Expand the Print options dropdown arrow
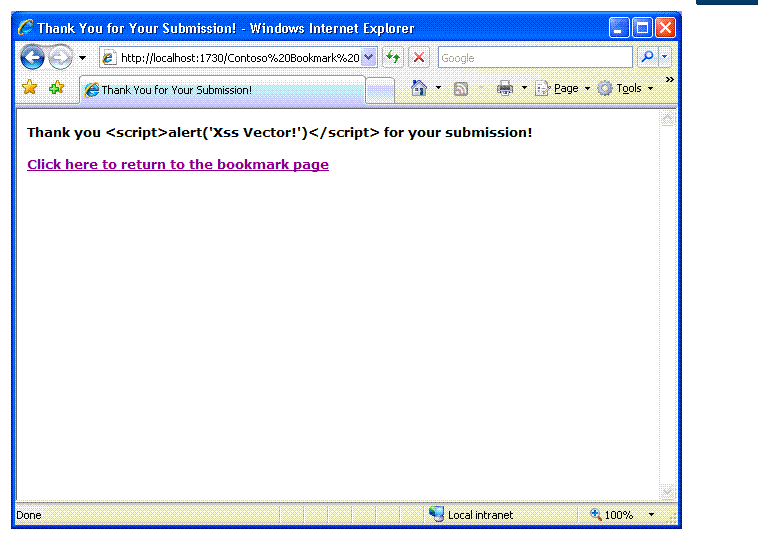758x541 pixels. (524, 88)
